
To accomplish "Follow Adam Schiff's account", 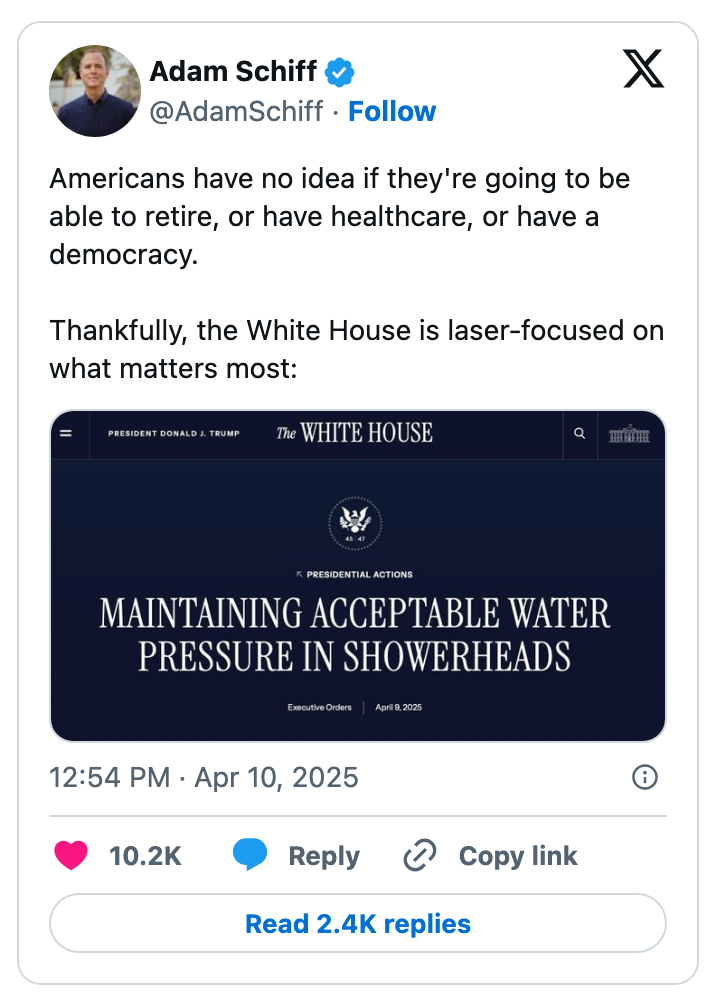I will pyautogui.click(x=392, y=111).
